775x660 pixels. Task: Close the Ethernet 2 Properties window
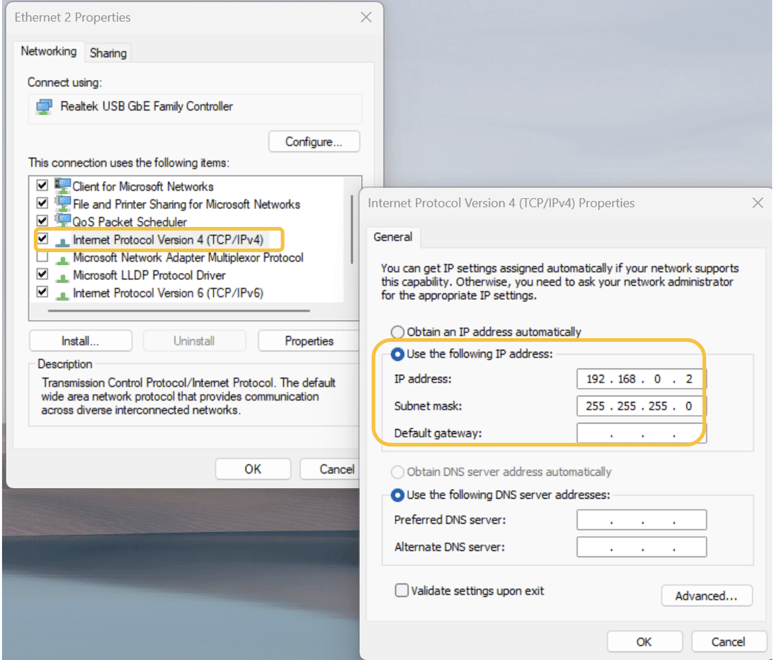tap(366, 17)
